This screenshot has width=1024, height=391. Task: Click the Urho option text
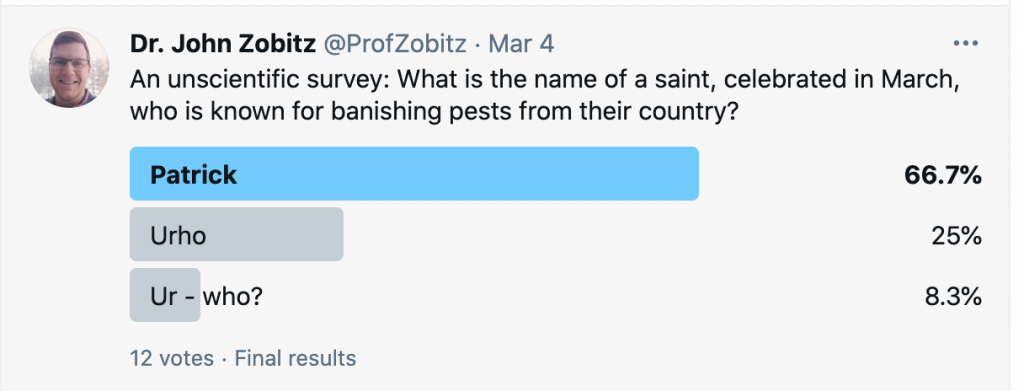(178, 236)
